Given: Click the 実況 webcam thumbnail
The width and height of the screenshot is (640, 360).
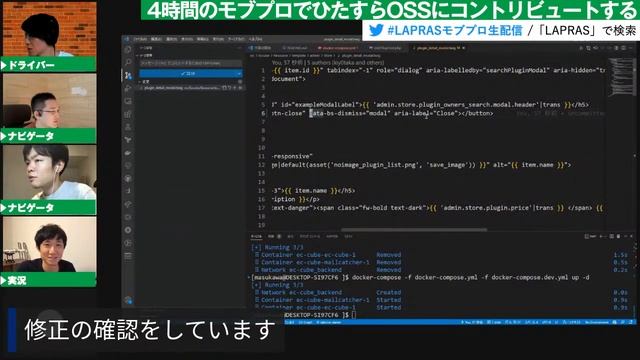Looking at the screenshot, I should 49,244.
